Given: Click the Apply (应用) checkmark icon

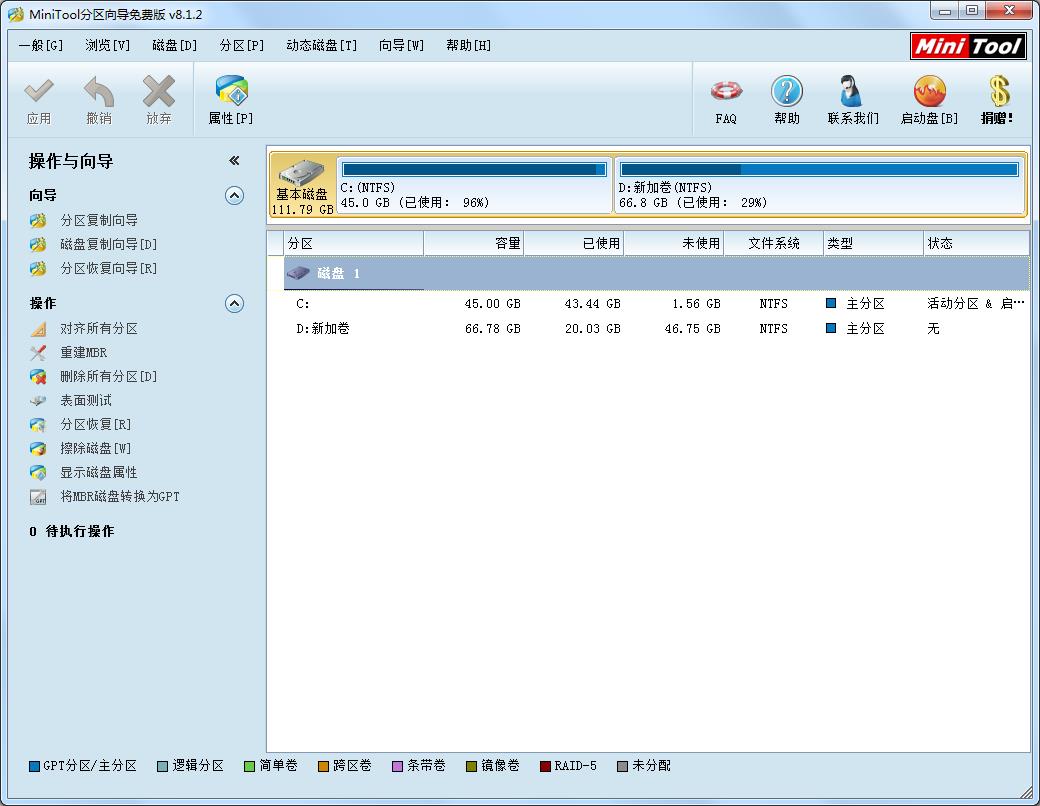Looking at the screenshot, I should [38, 92].
